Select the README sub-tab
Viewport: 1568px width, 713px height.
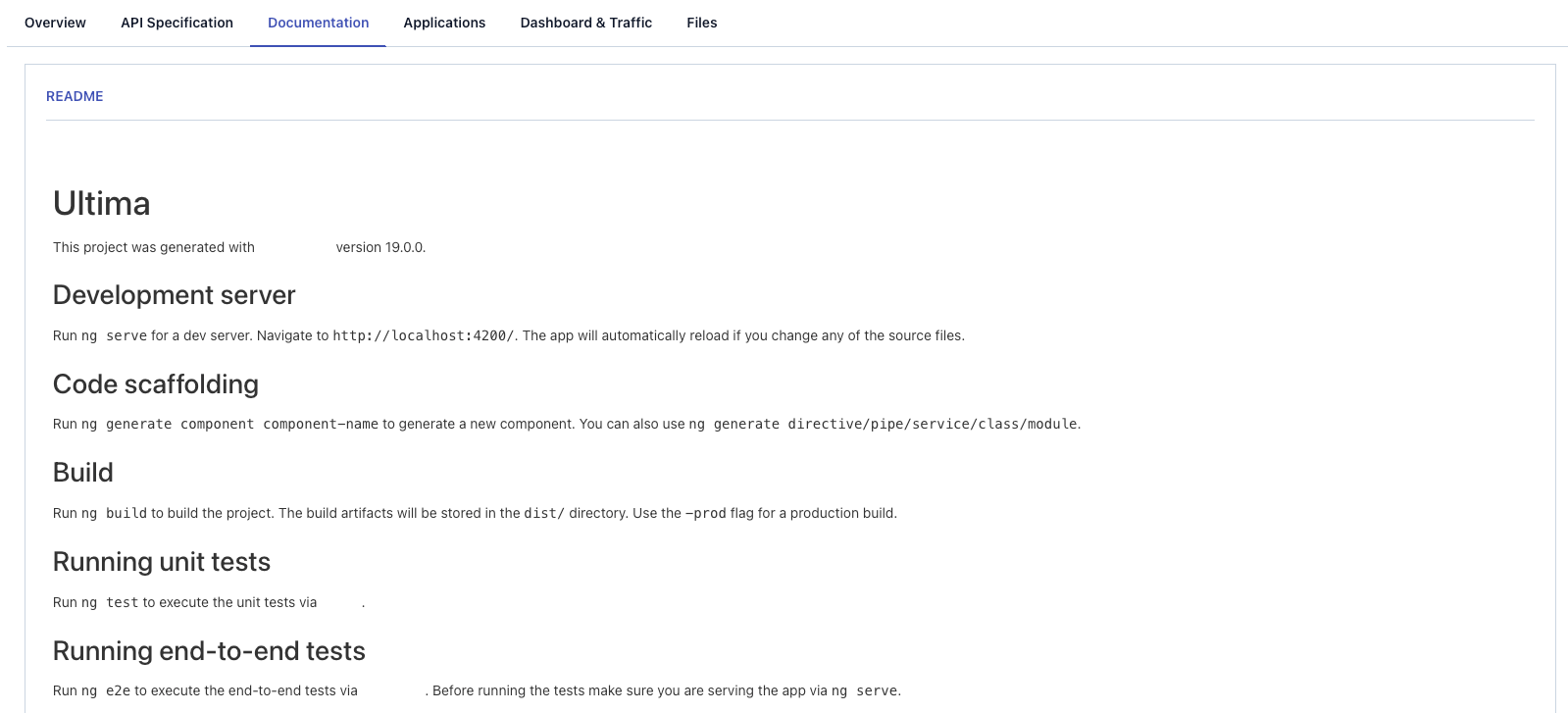click(75, 96)
